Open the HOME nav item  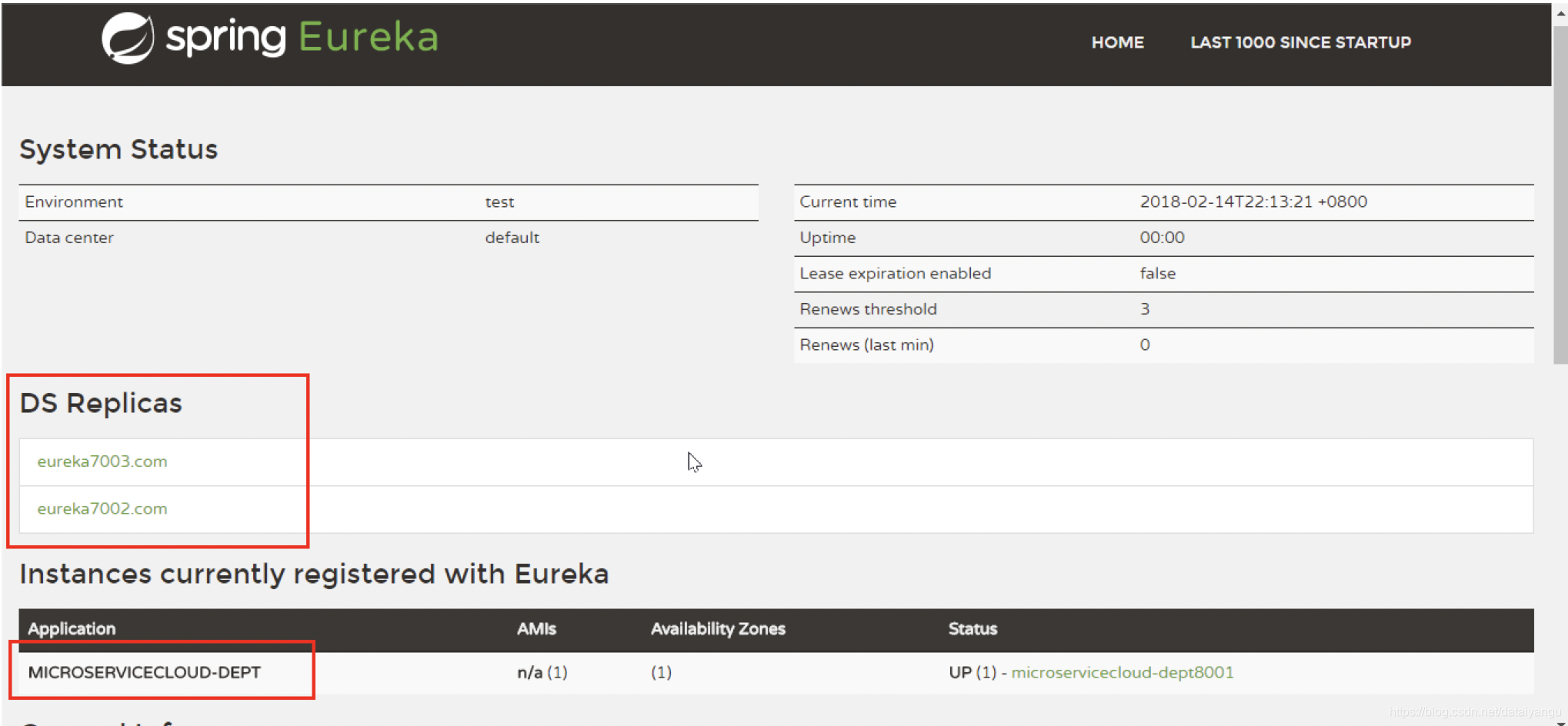(x=1117, y=42)
